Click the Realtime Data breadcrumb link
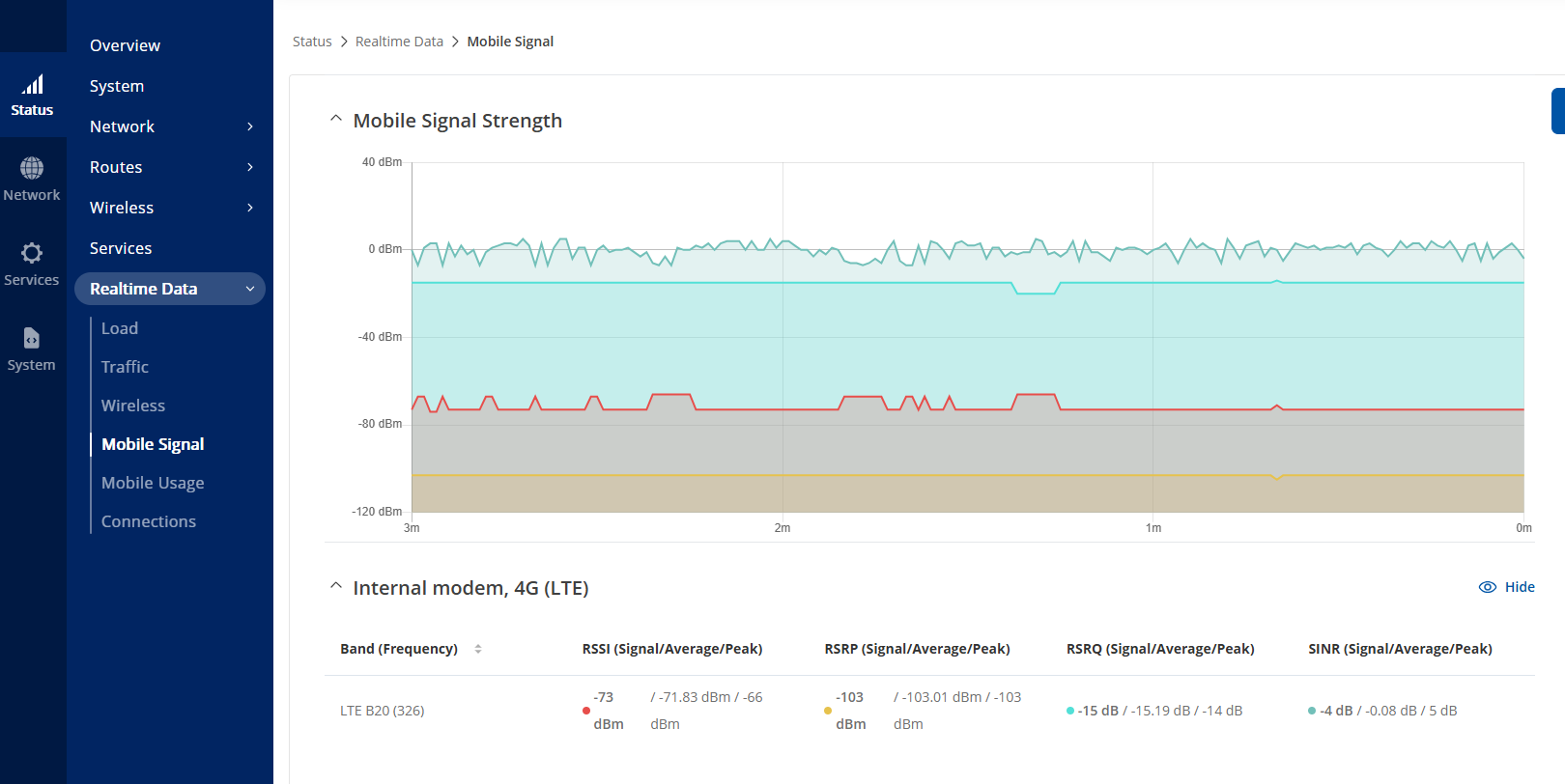 (x=399, y=42)
